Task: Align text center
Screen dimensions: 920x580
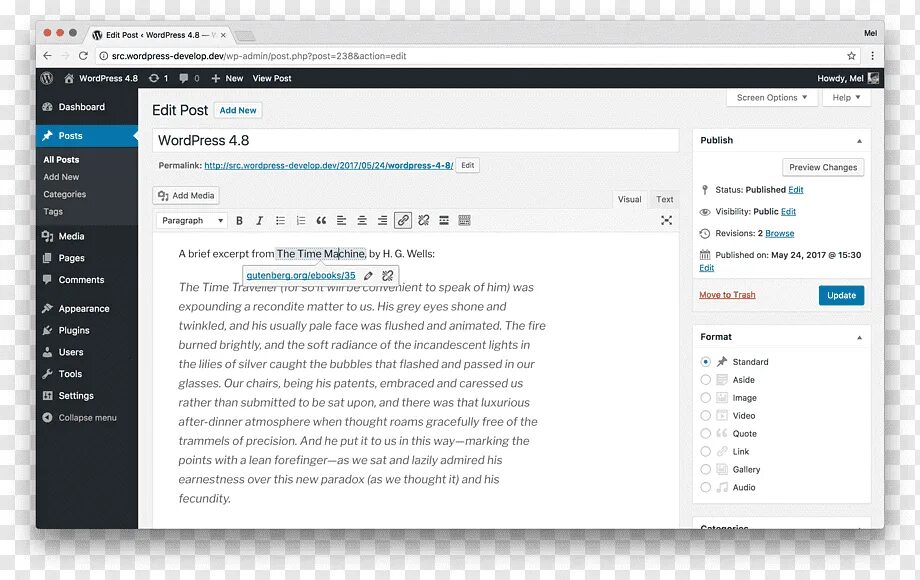Action: (362, 221)
